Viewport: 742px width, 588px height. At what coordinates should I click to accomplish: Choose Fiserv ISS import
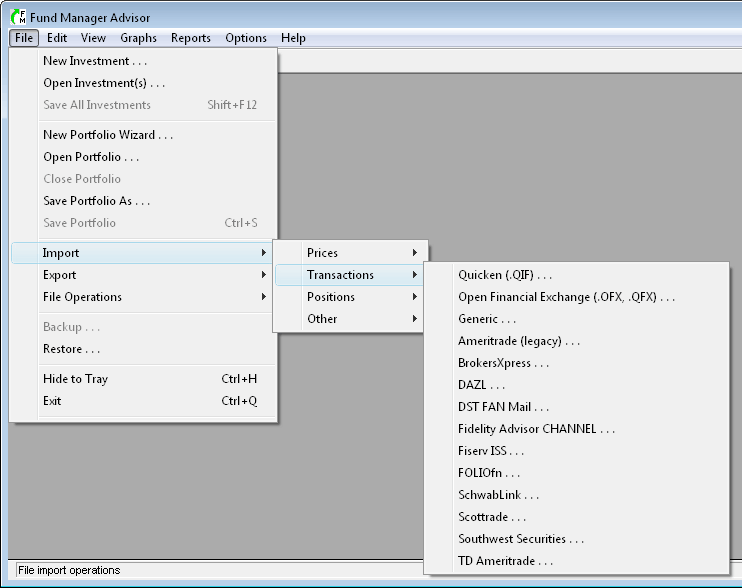576,451
